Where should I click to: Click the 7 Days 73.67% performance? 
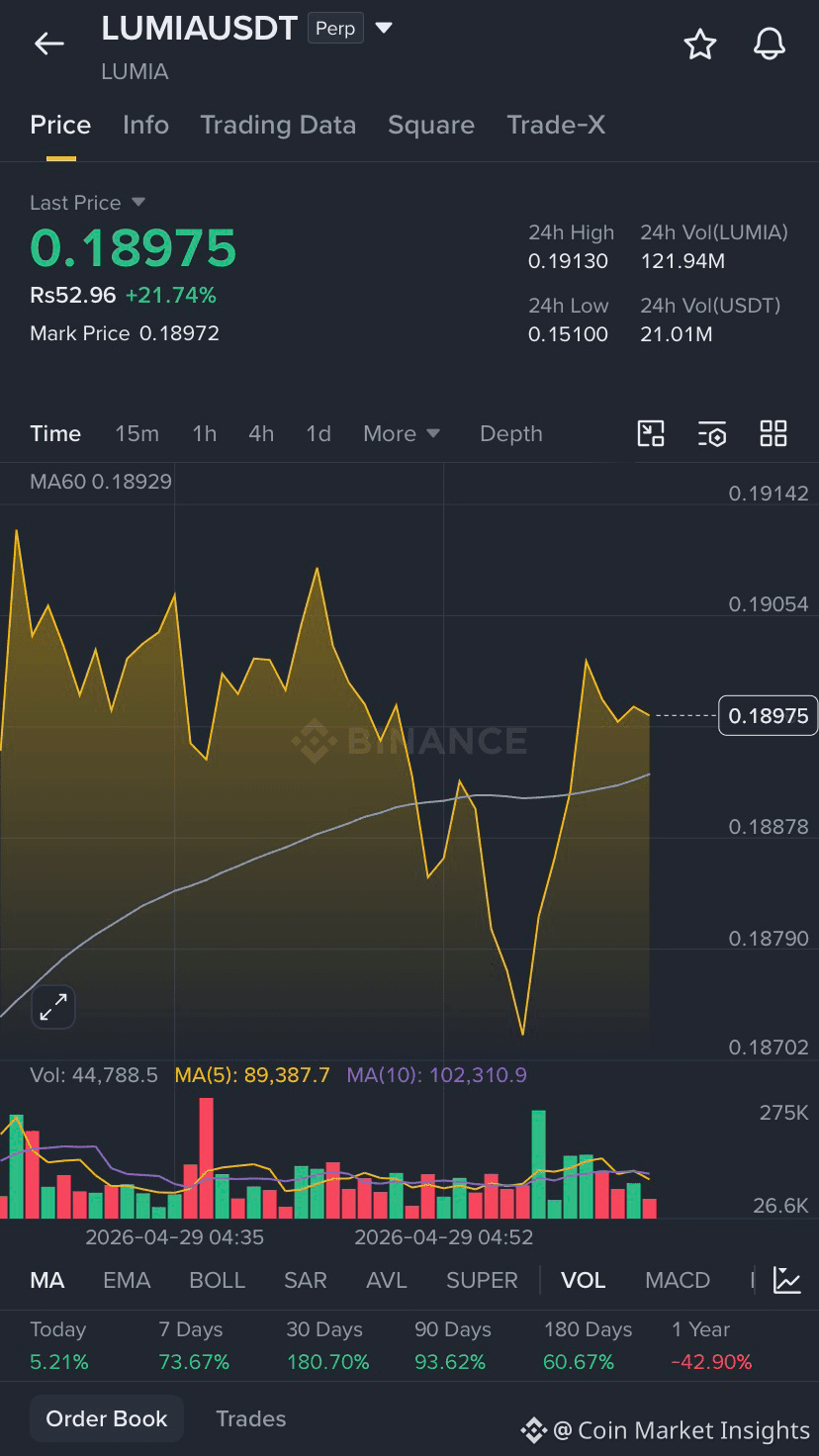(194, 1345)
